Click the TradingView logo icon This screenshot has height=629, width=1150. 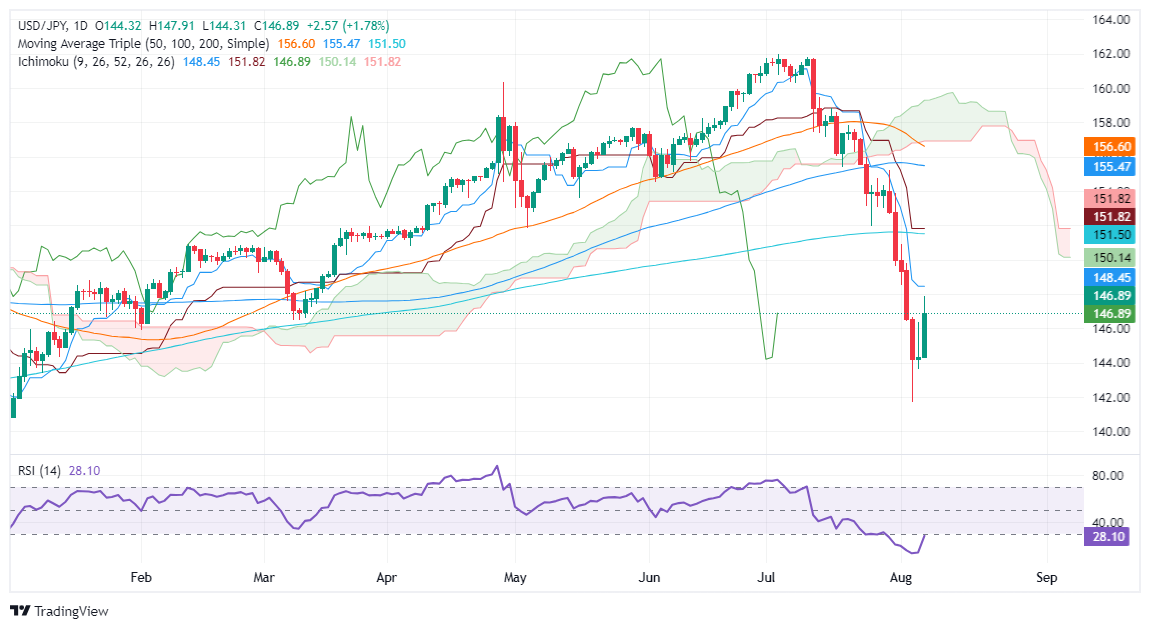[x=20, y=610]
